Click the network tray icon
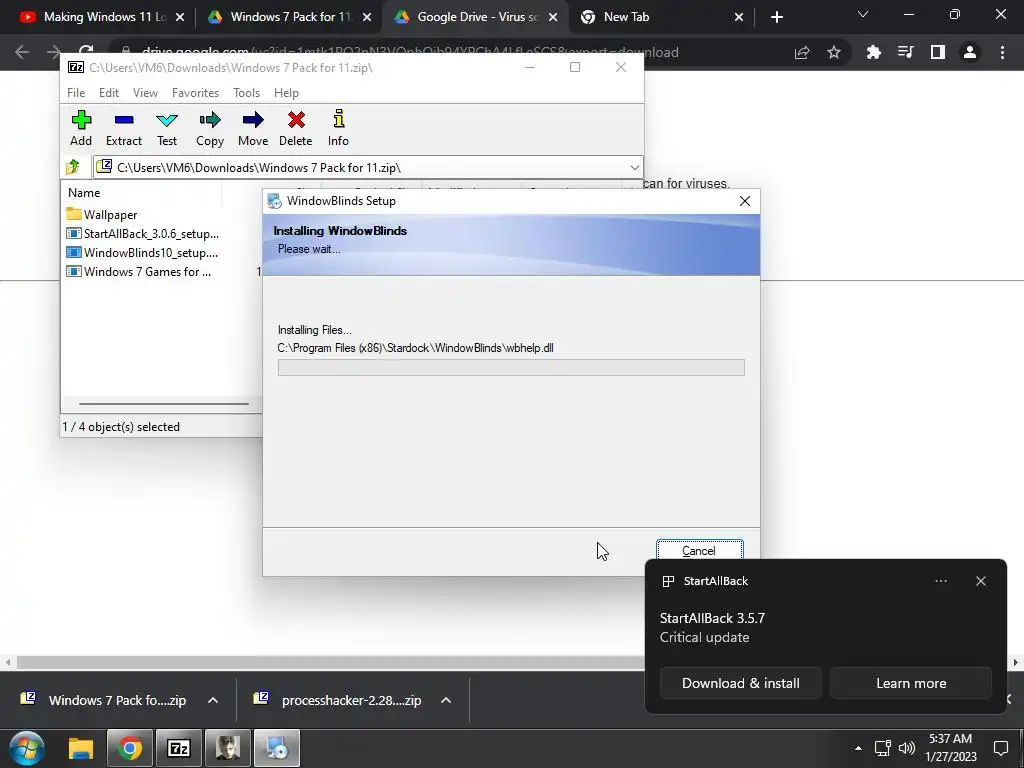Viewport: 1024px width, 768px height. [883, 748]
